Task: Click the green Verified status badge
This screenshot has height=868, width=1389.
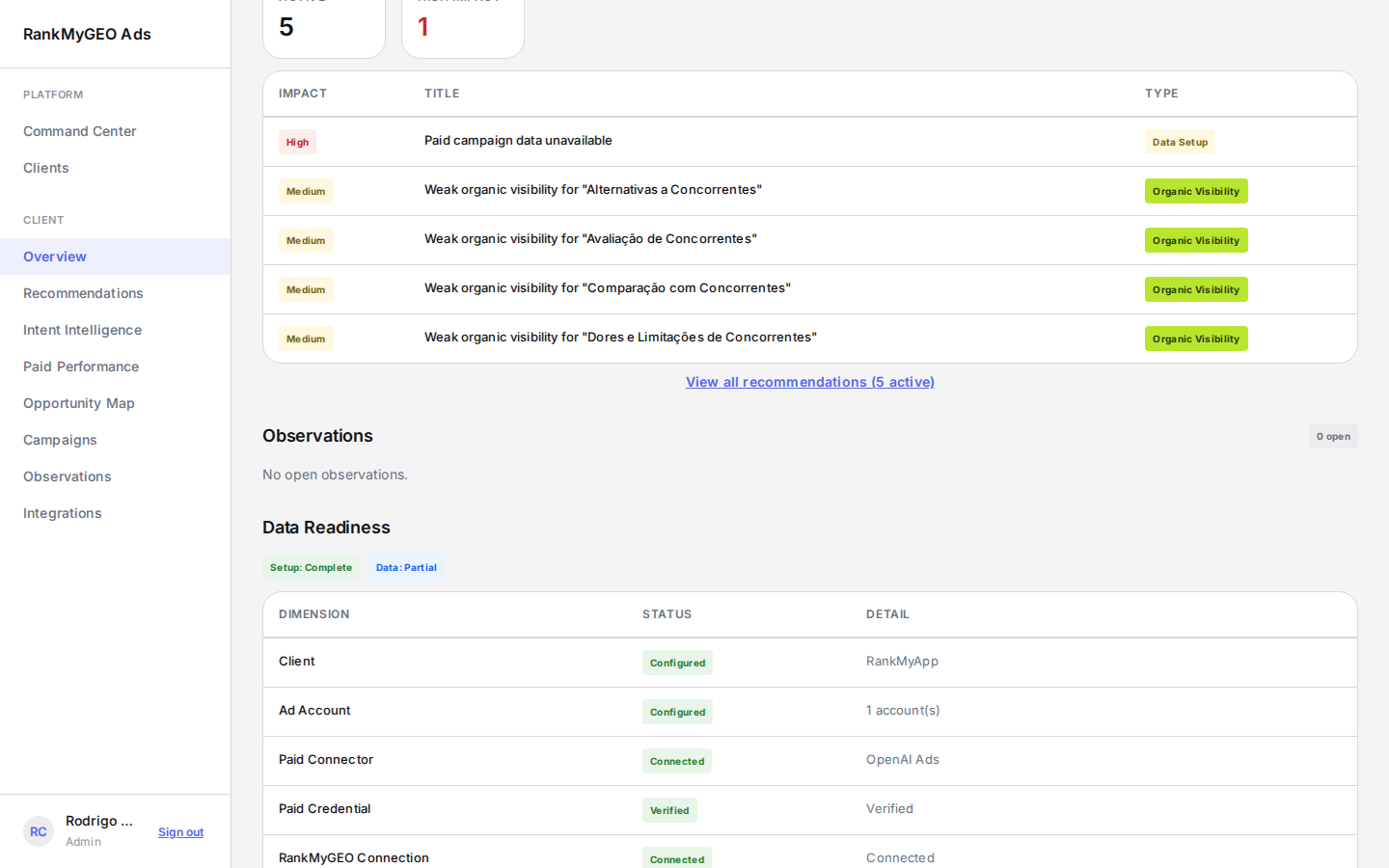Action: coord(669,810)
